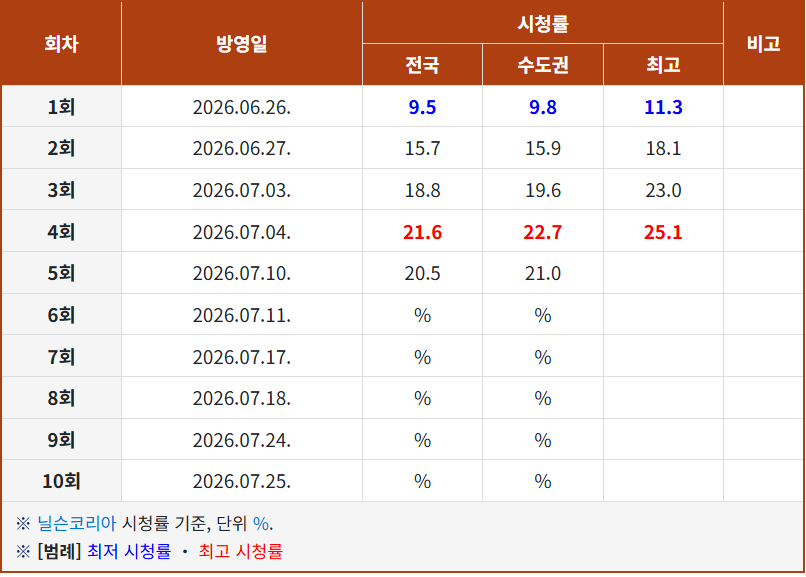
Task: Click the 시청률 header cell
Action: [543, 23]
